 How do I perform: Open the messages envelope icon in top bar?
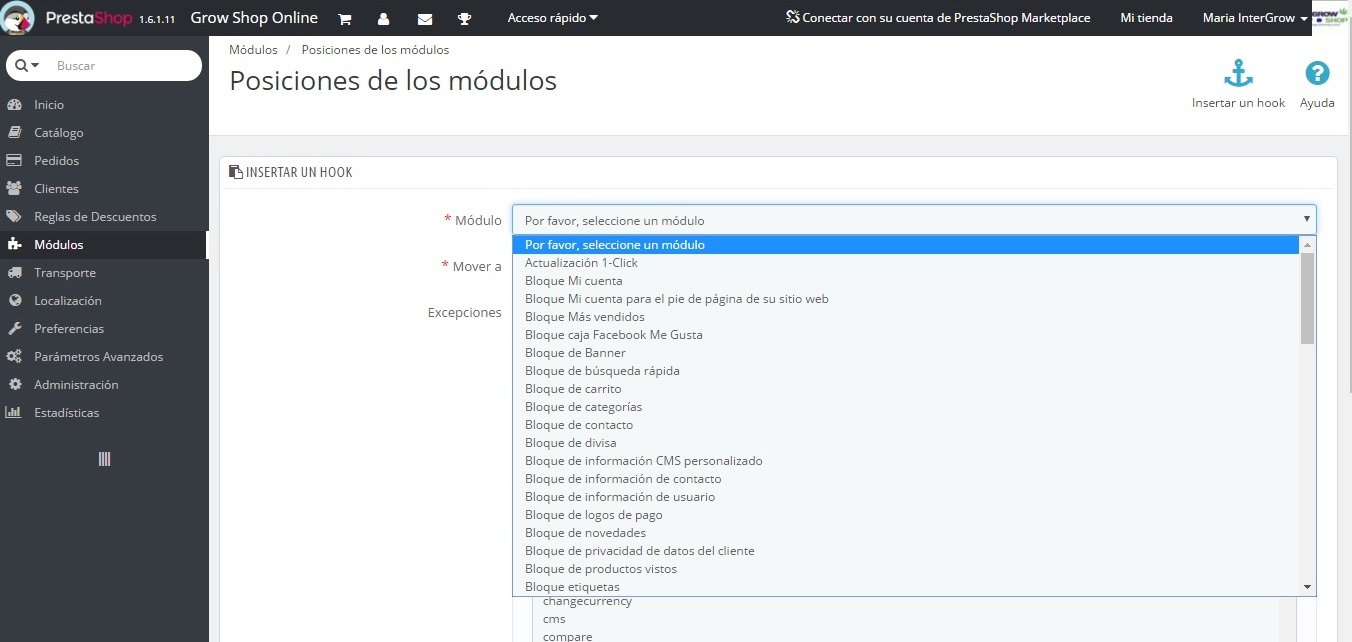pos(425,19)
